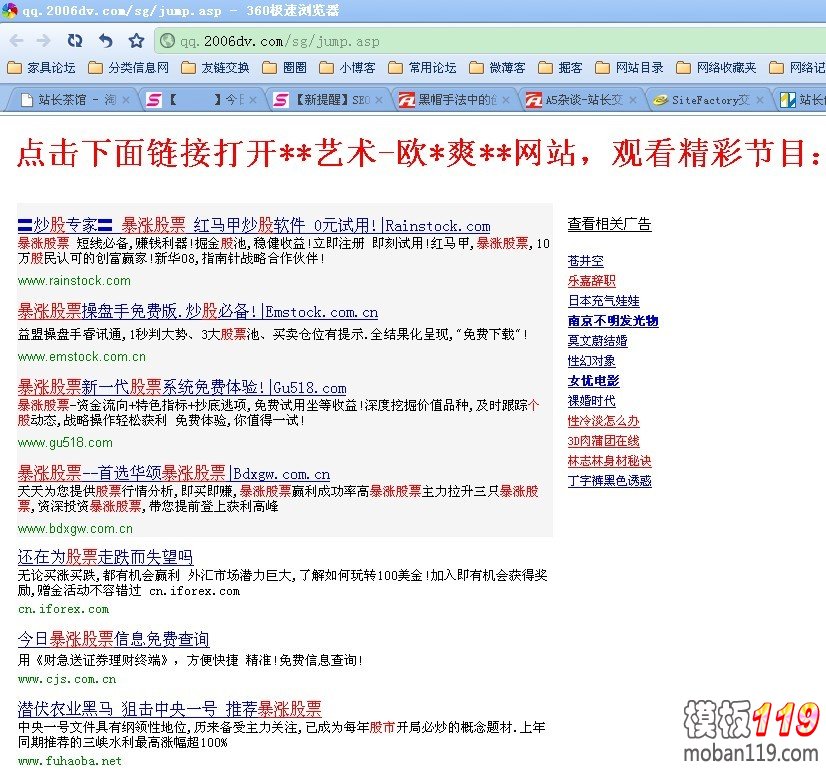
Task: Open the 微薄客 bookmark folder
Action: (x=497, y=68)
